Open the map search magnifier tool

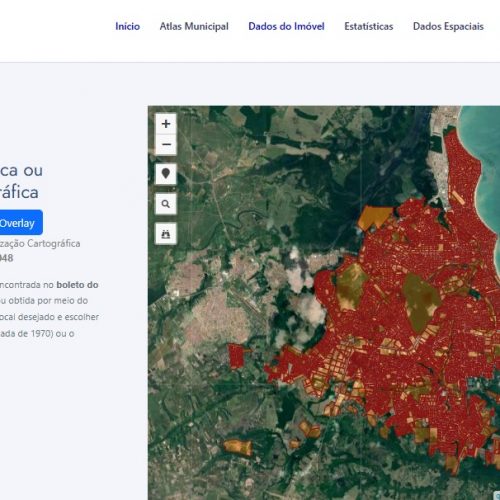click(x=166, y=204)
